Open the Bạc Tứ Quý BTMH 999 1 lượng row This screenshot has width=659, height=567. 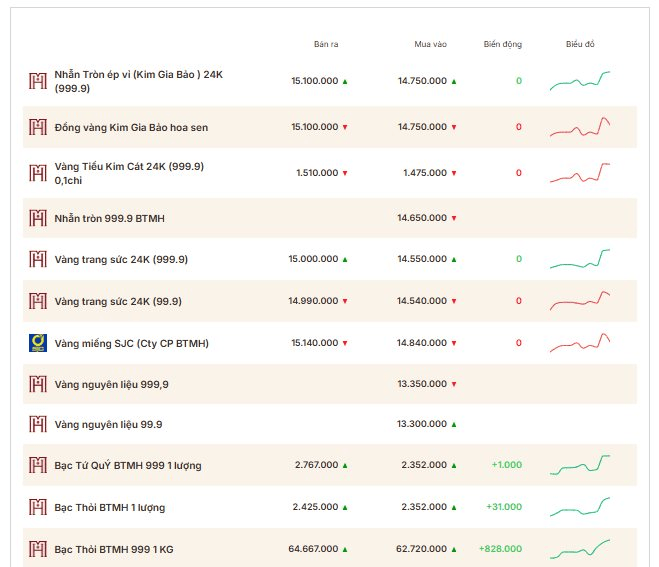(x=330, y=465)
